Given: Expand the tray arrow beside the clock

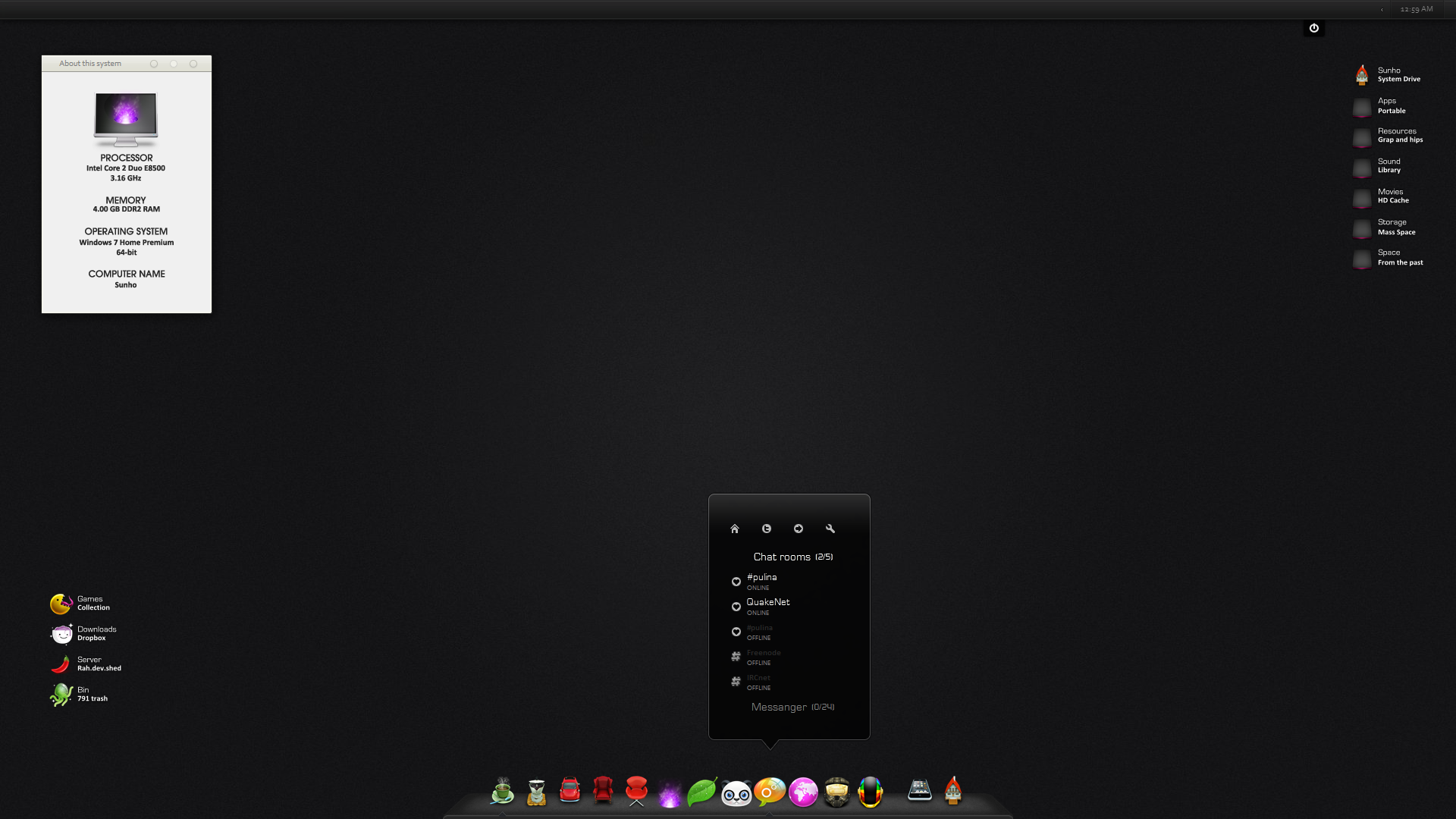Looking at the screenshot, I should pyautogui.click(x=1382, y=10).
